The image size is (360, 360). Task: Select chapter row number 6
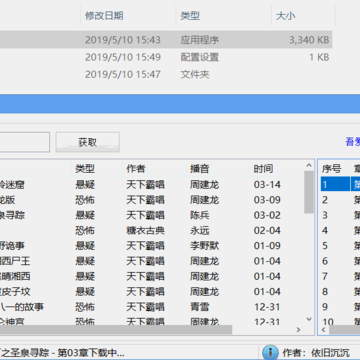tap(340, 261)
